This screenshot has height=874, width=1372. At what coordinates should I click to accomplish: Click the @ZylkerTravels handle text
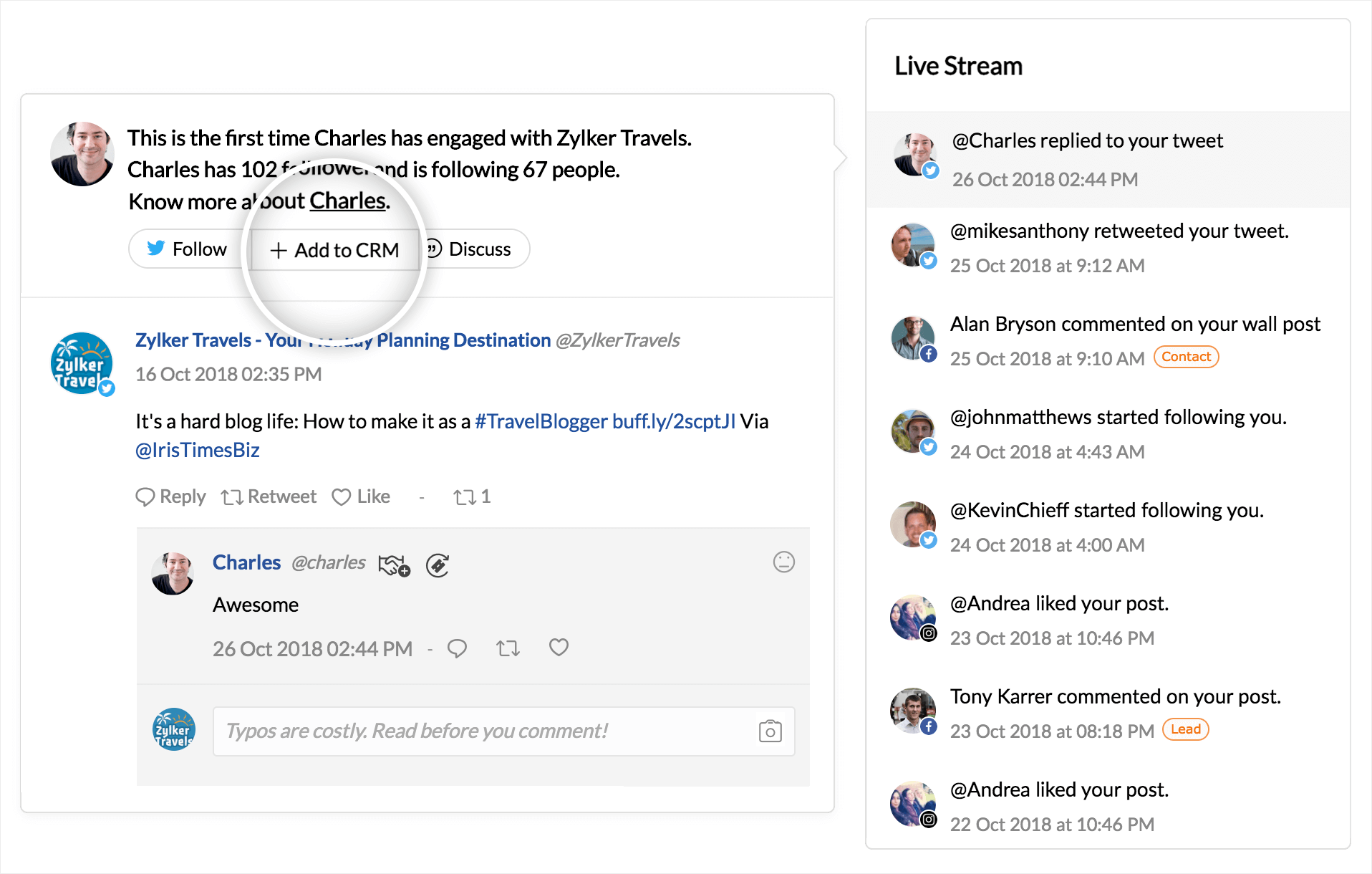(617, 340)
